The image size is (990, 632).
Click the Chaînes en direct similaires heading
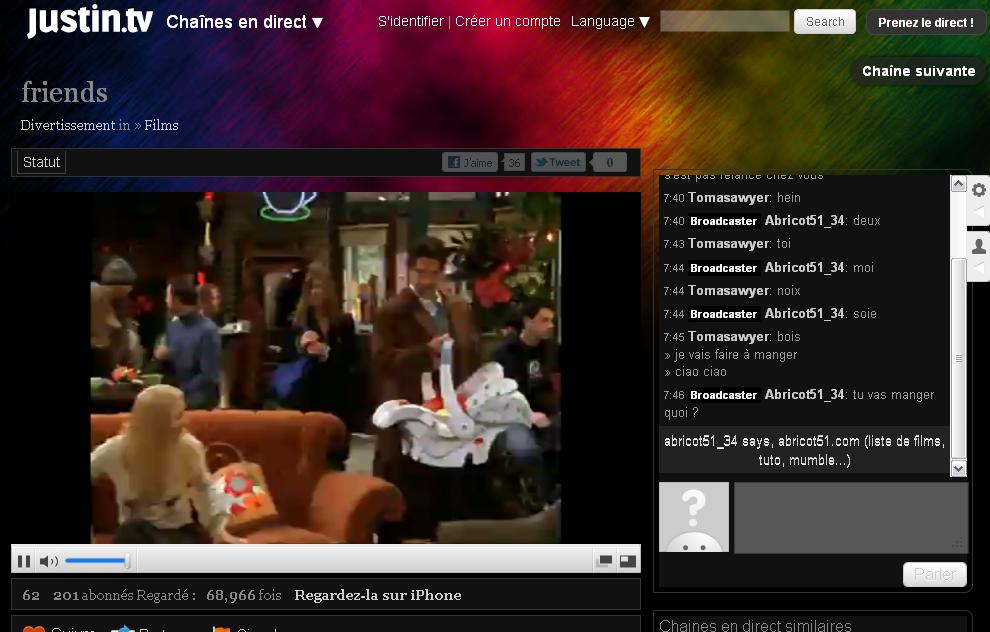click(755, 625)
